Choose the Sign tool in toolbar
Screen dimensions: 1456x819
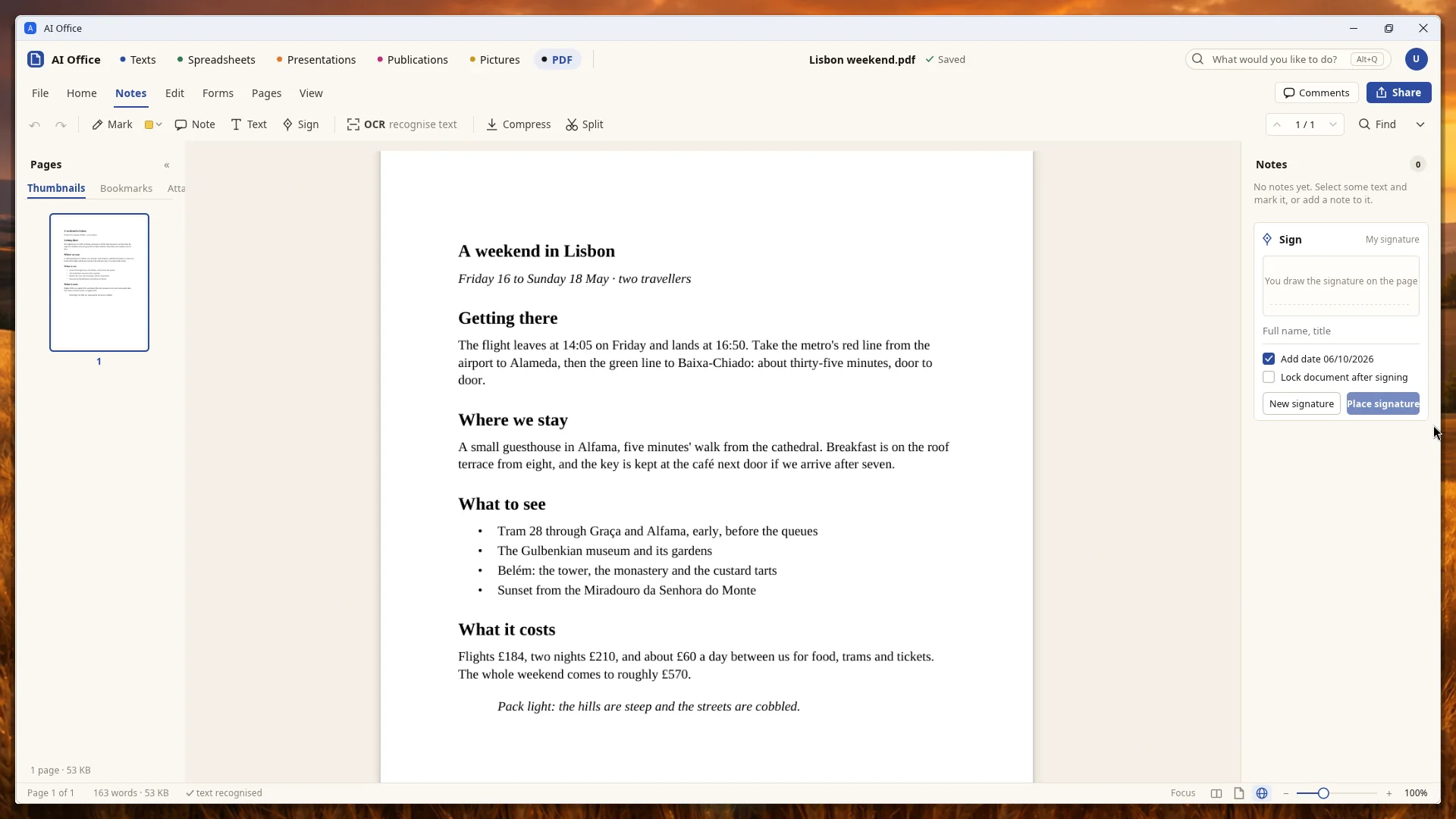pyautogui.click(x=300, y=124)
